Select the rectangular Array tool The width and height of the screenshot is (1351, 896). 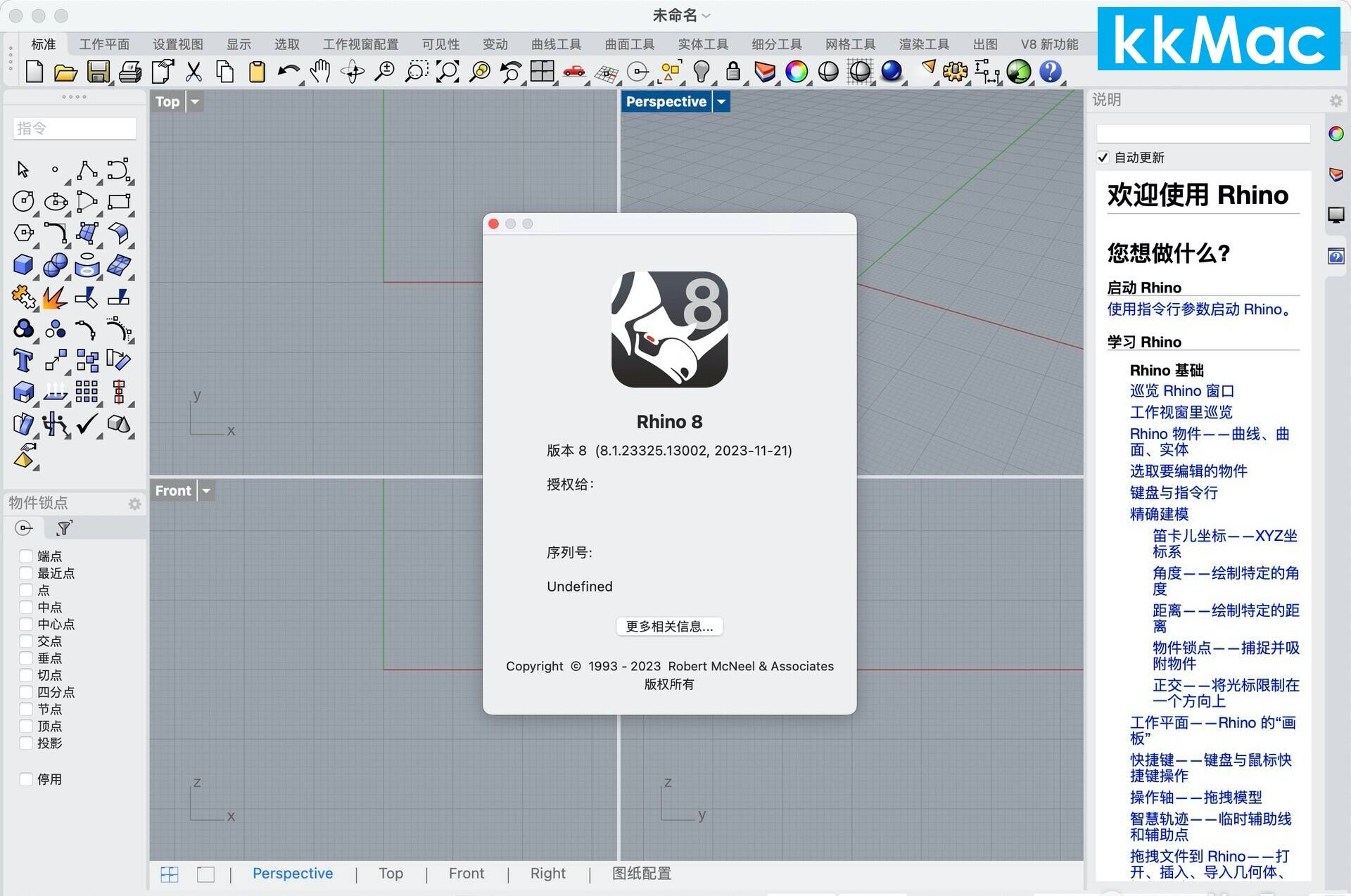coord(87,392)
